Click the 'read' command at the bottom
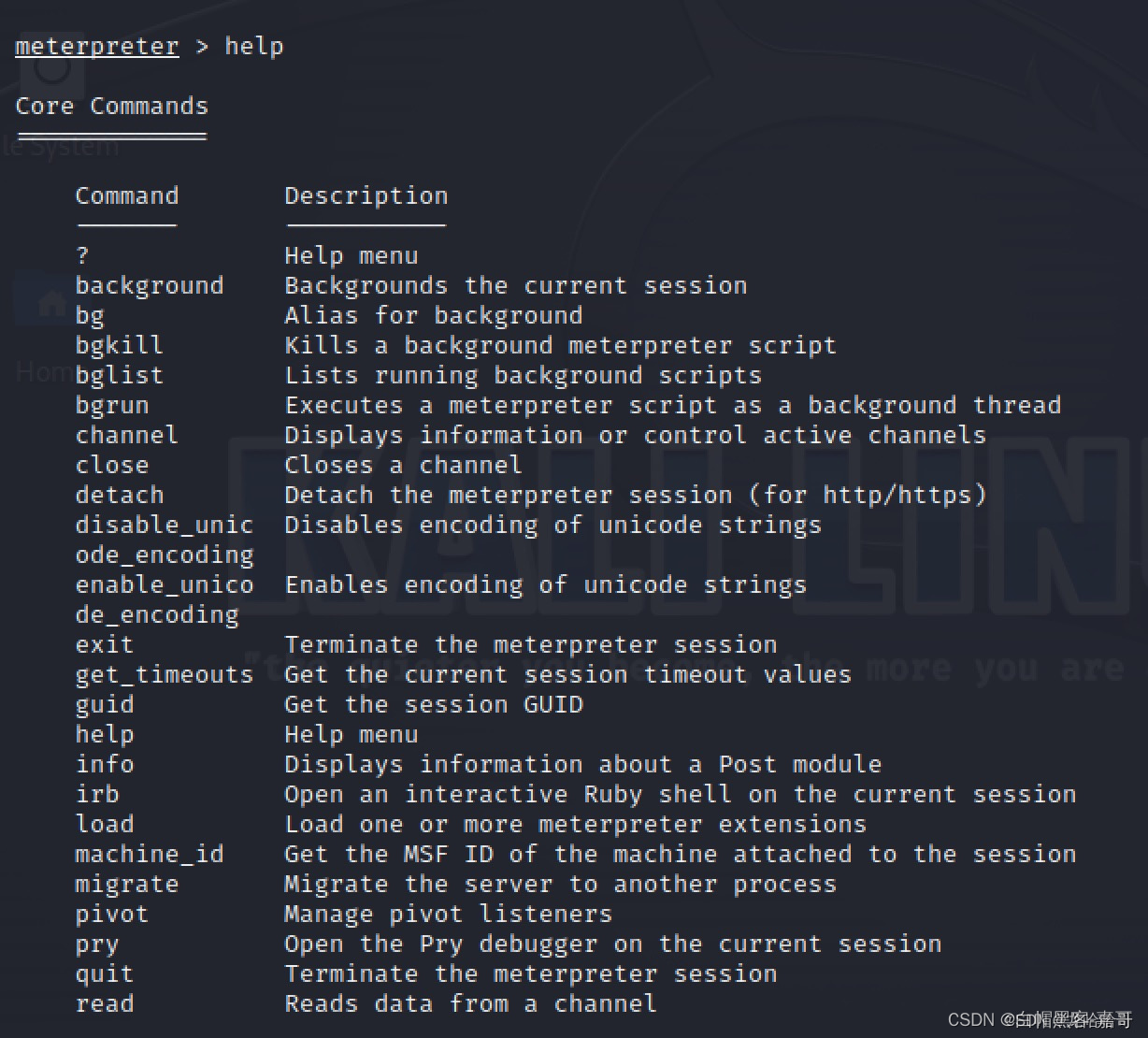This screenshot has width=1148, height=1038. click(104, 1003)
